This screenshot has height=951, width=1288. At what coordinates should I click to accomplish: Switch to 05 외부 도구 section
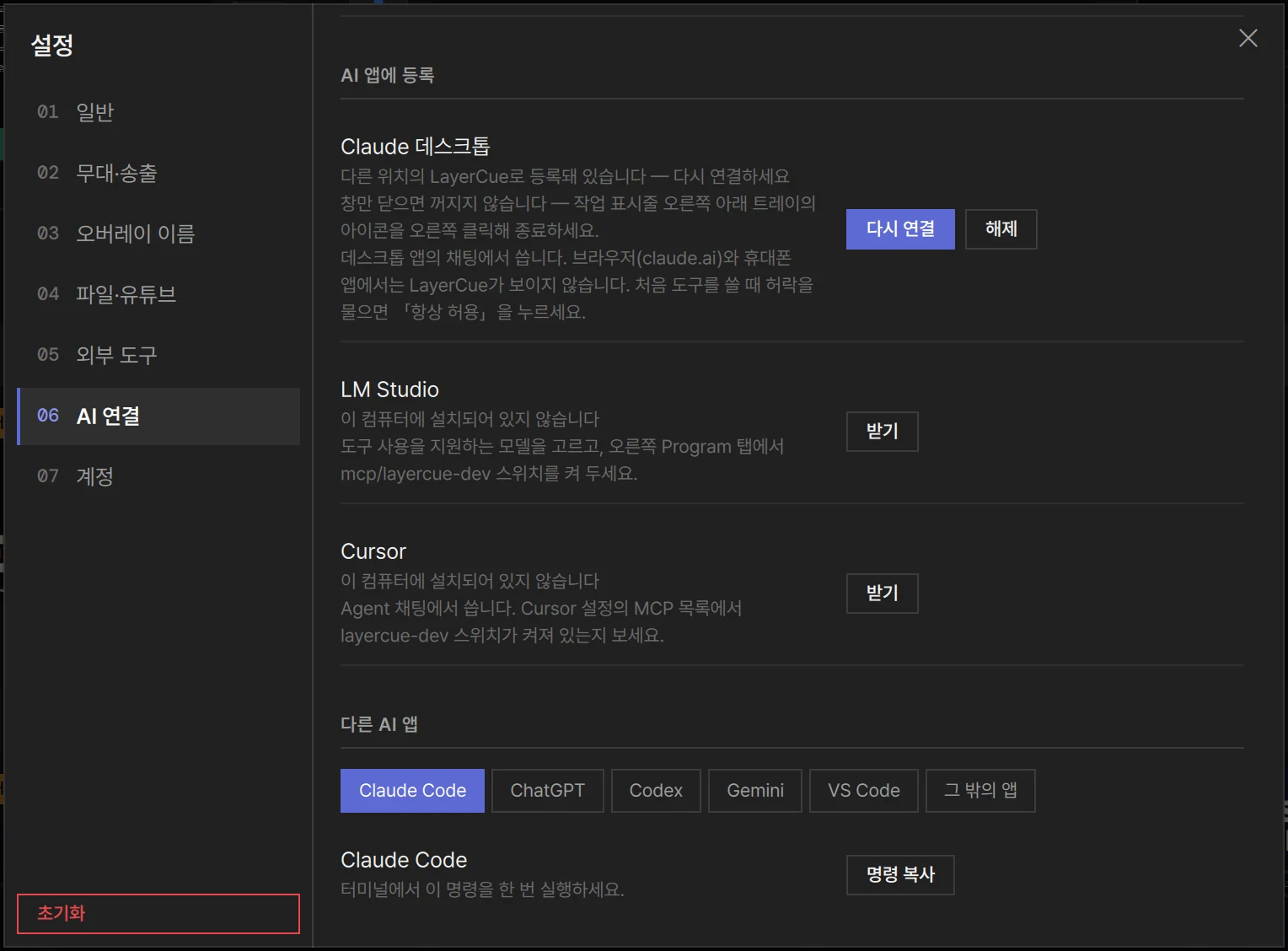158,355
